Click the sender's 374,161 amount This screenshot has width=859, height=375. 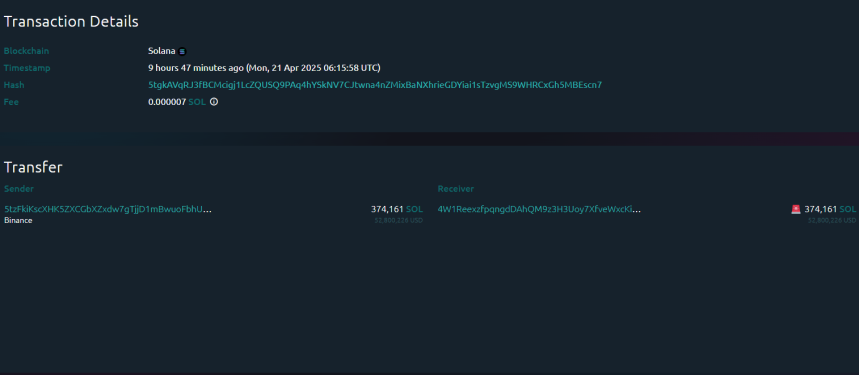point(387,209)
